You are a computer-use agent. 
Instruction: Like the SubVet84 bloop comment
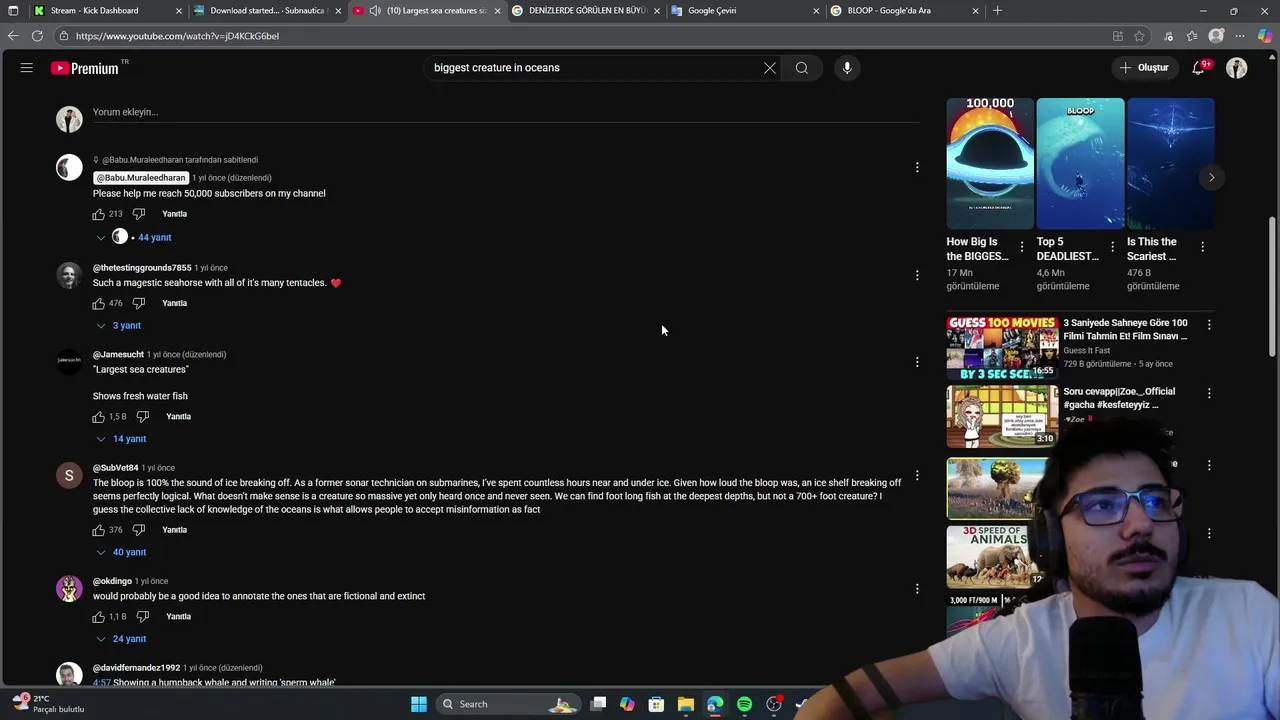(x=99, y=530)
